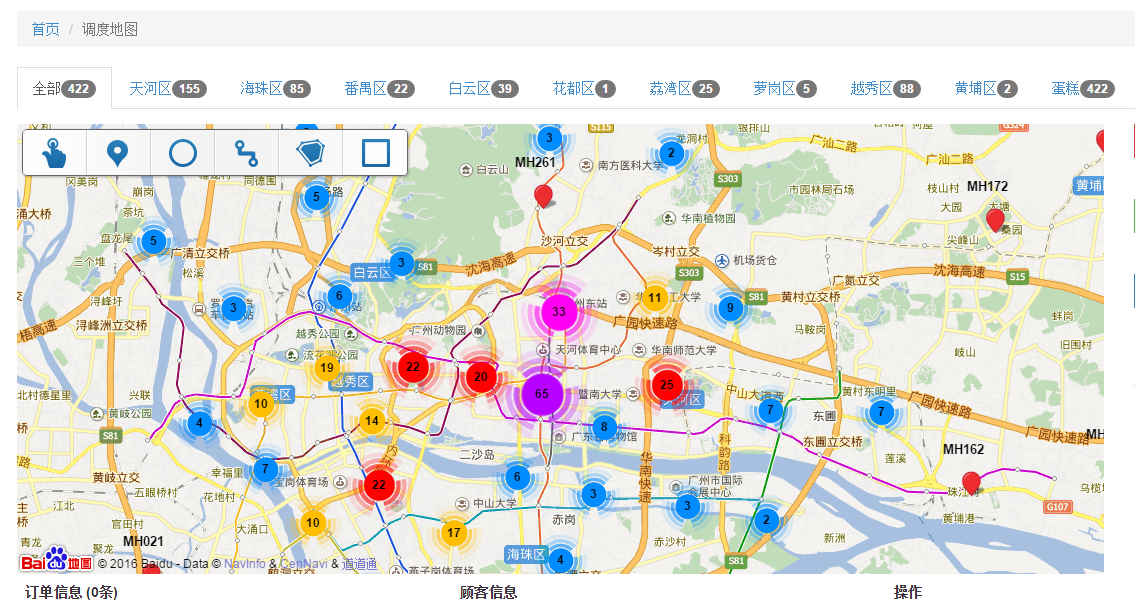Click the red pin marker near MH162
Viewport: 1135px width, 608px height.
click(970, 482)
